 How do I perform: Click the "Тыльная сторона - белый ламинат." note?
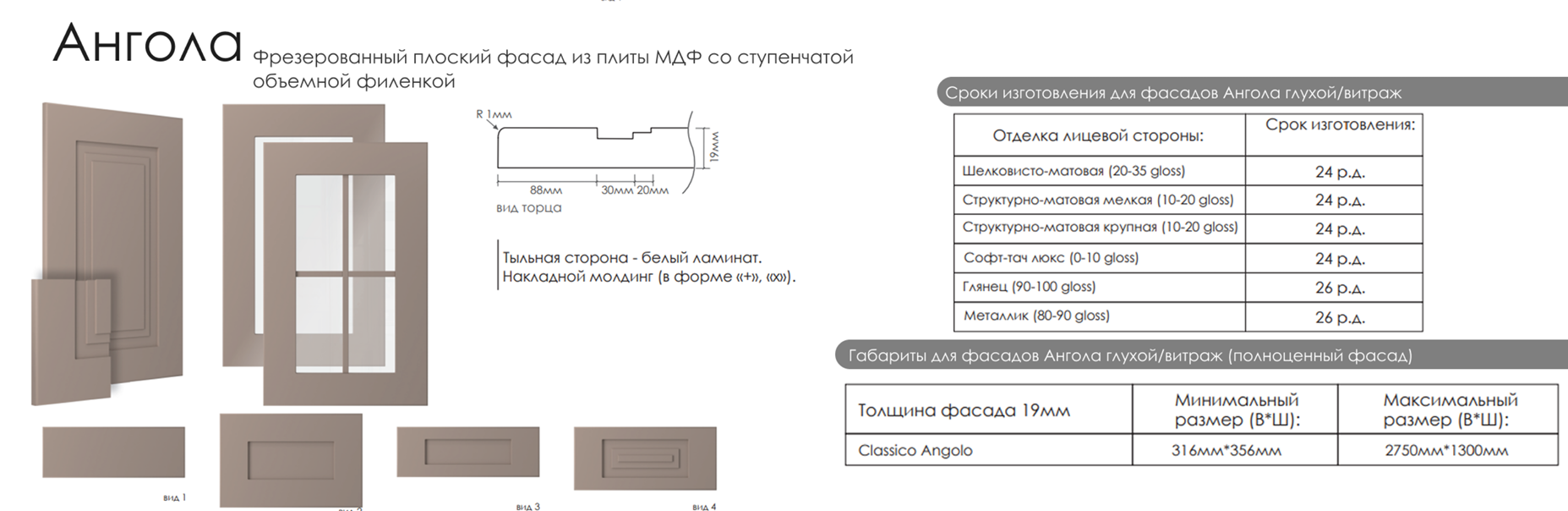coord(632,257)
